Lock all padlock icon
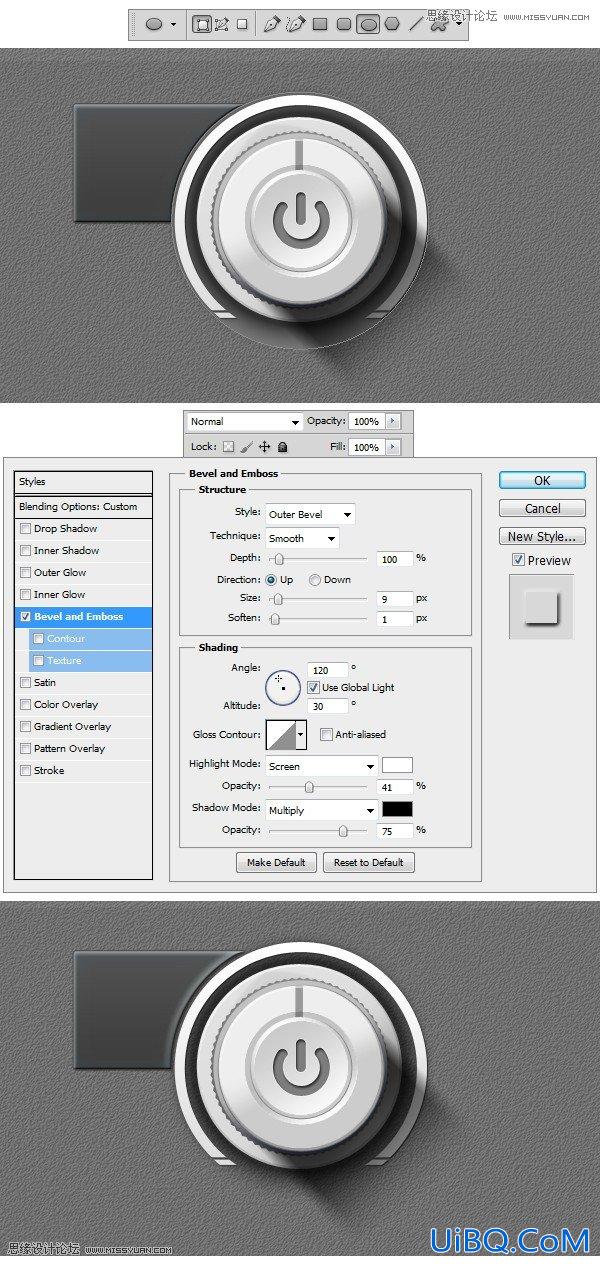600x1265 pixels. pos(283,447)
